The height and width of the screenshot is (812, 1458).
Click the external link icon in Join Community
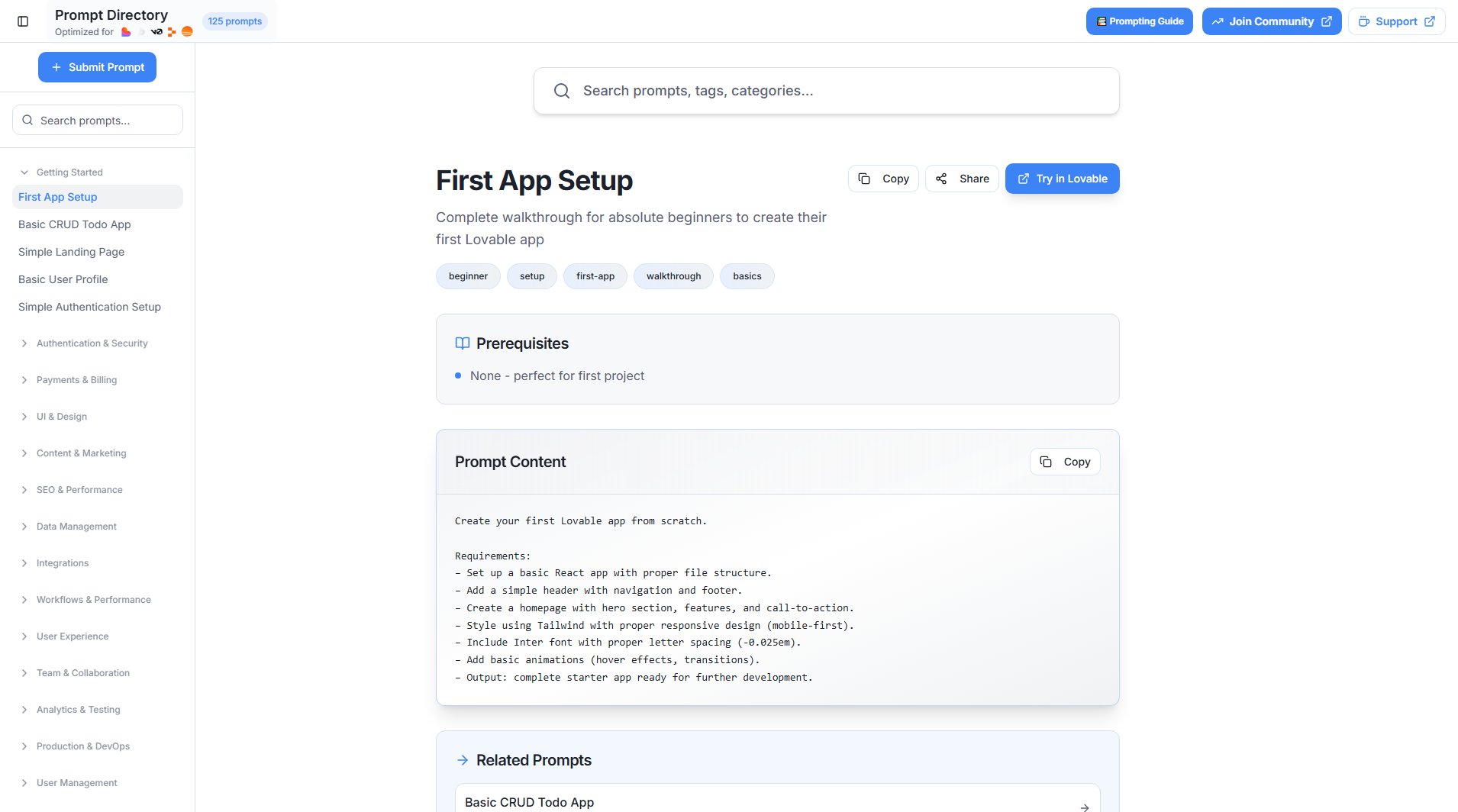point(1327,21)
